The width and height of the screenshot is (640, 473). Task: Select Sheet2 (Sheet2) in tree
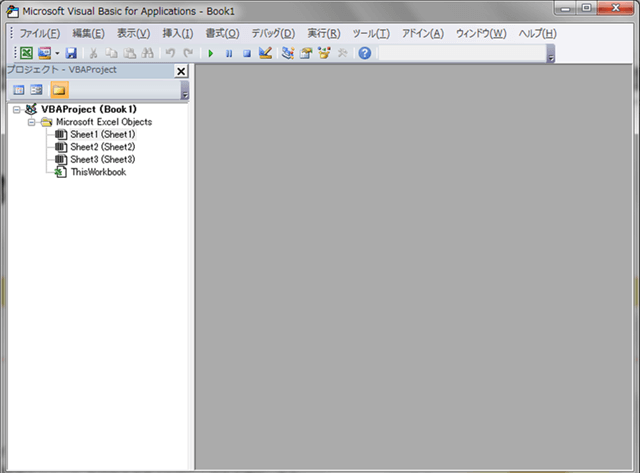coord(102,147)
